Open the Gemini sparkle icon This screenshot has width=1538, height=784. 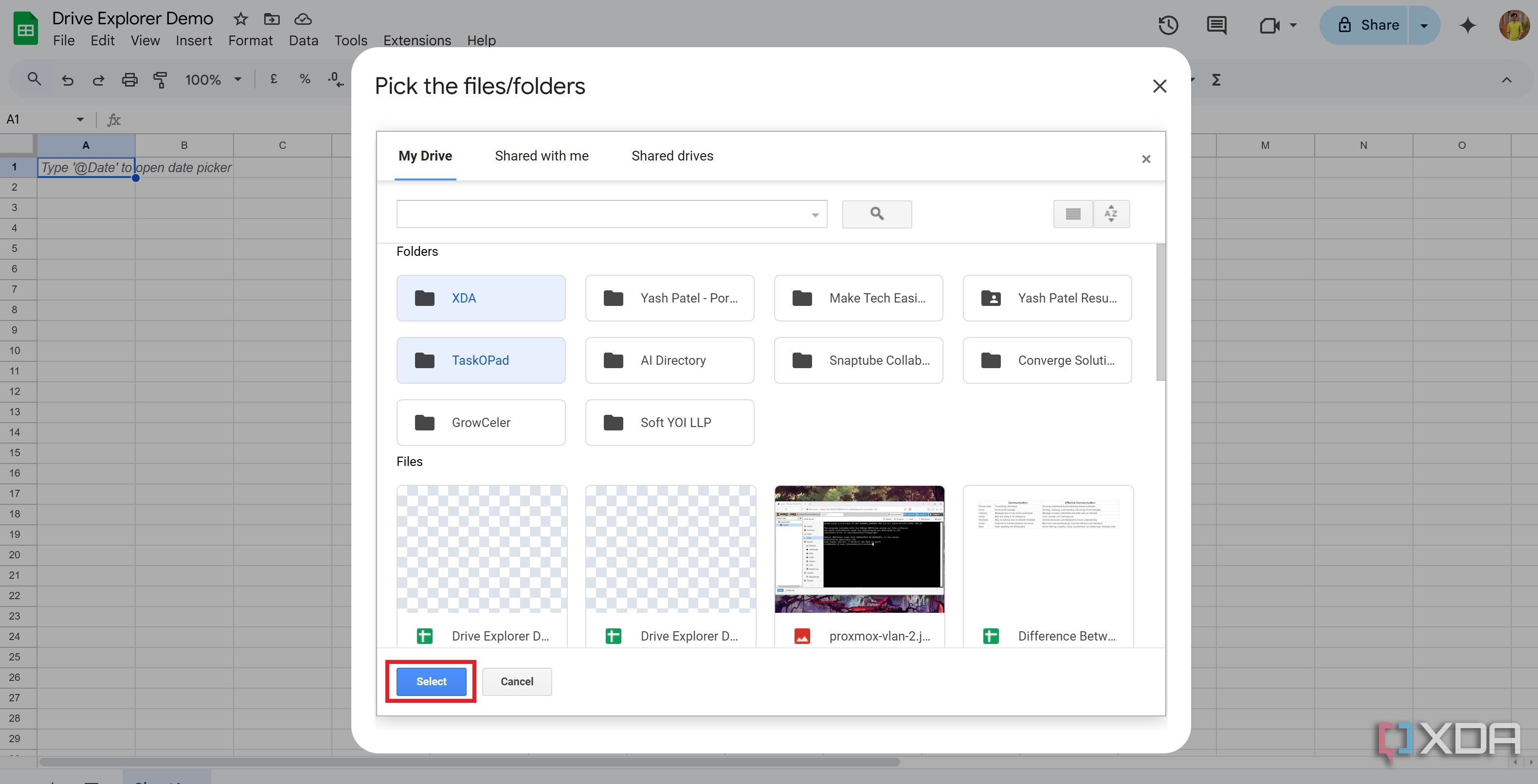[x=1467, y=25]
